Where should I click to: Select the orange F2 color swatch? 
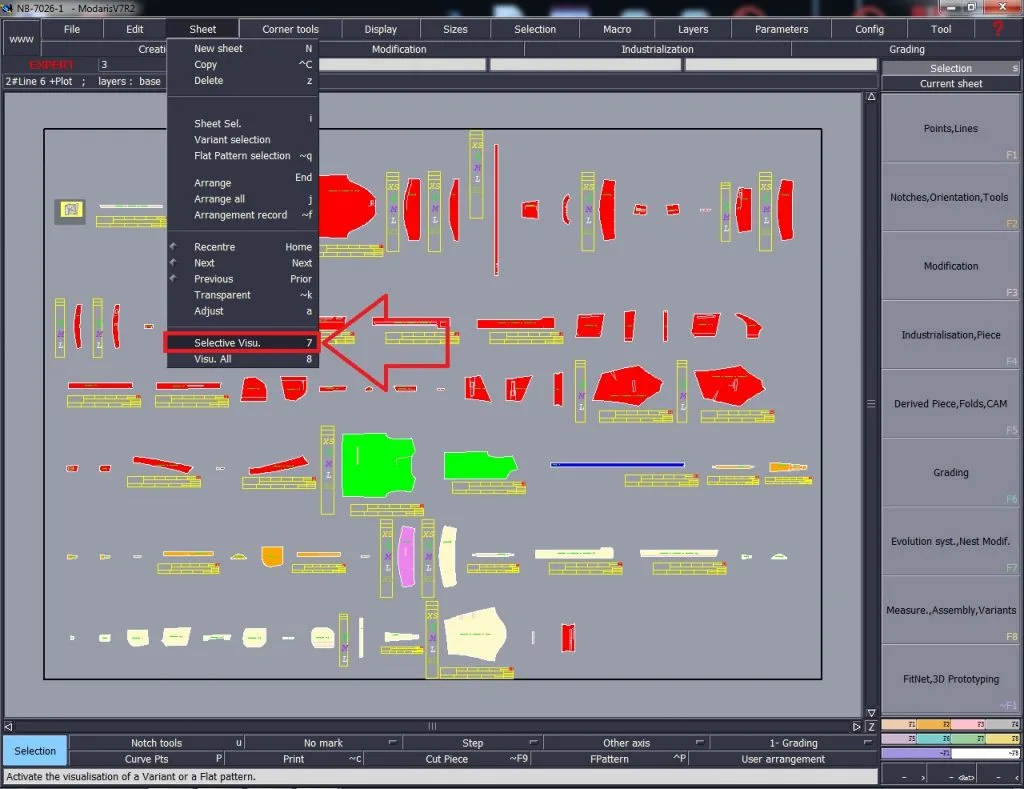(x=933, y=724)
